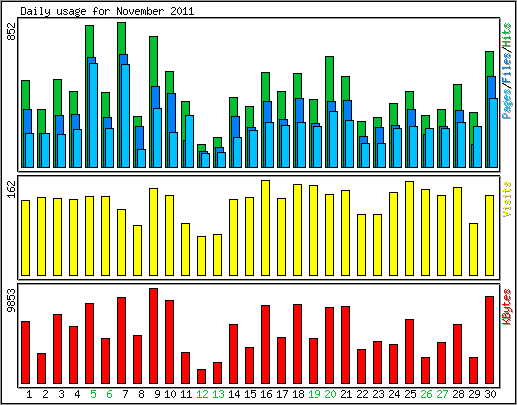Click the green weekend day label 13

tap(218, 394)
